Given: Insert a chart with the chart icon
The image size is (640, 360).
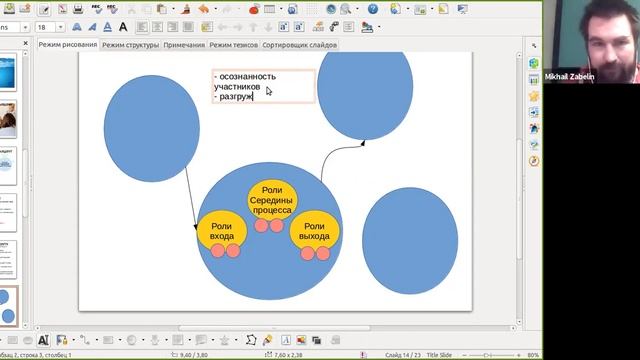Looking at the screenshot, I should tap(254, 9).
